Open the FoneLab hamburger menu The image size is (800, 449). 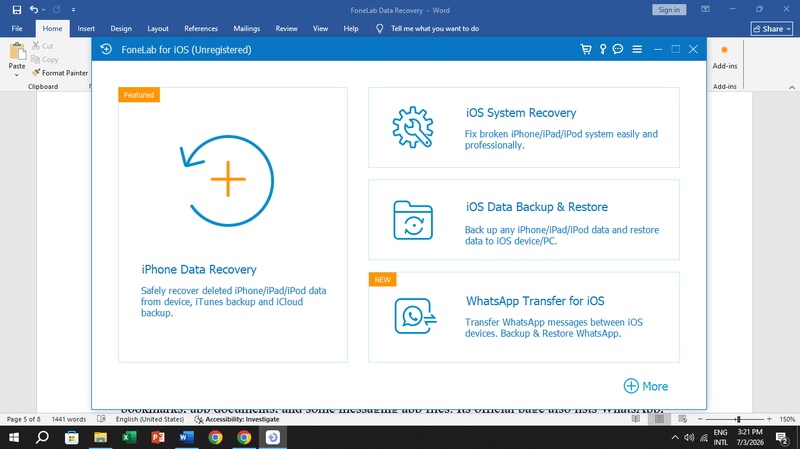(x=637, y=49)
